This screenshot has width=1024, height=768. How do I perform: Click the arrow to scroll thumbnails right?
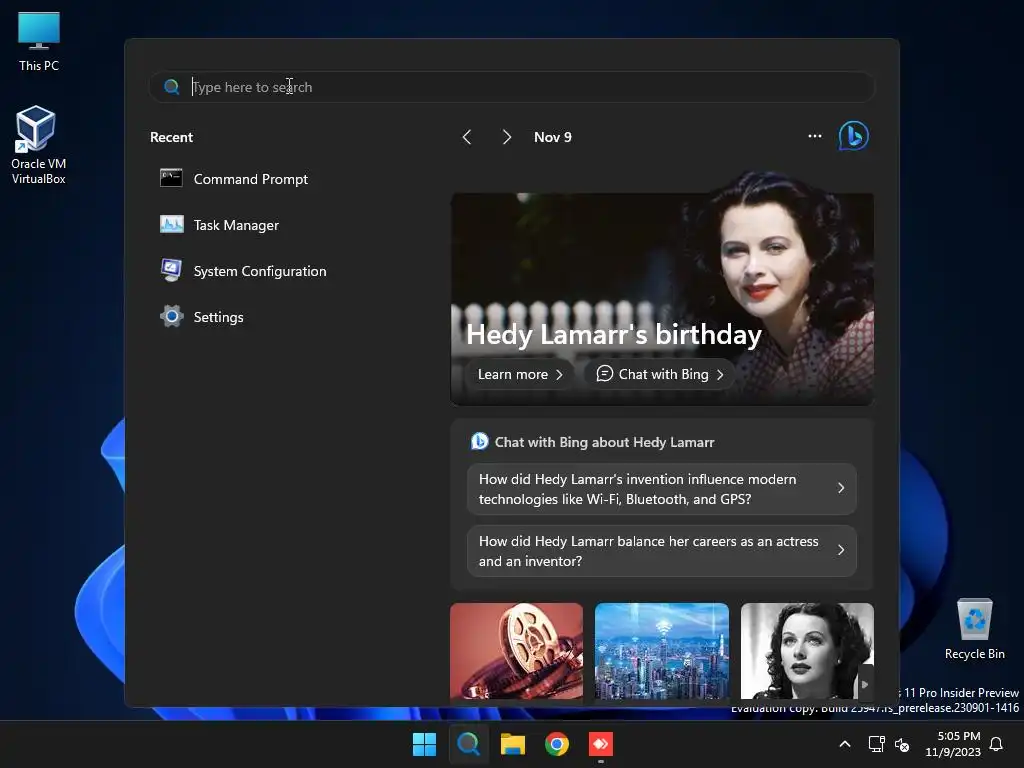point(865,684)
